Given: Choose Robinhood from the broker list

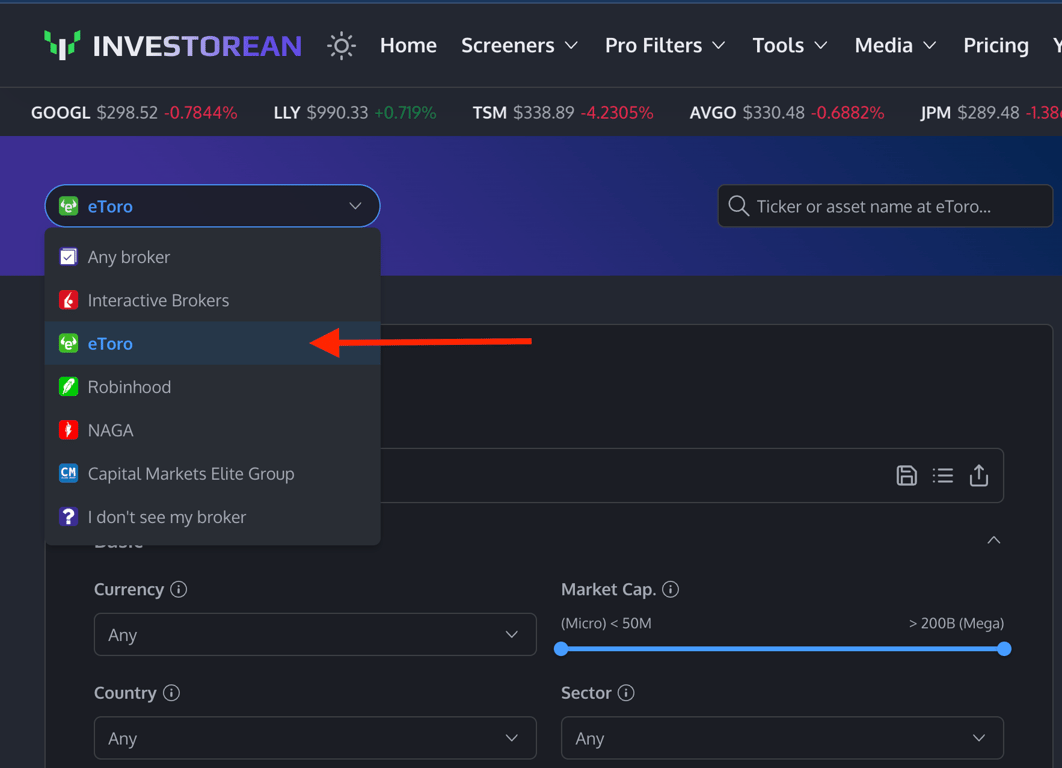Looking at the screenshot, I should pos(213,387).
